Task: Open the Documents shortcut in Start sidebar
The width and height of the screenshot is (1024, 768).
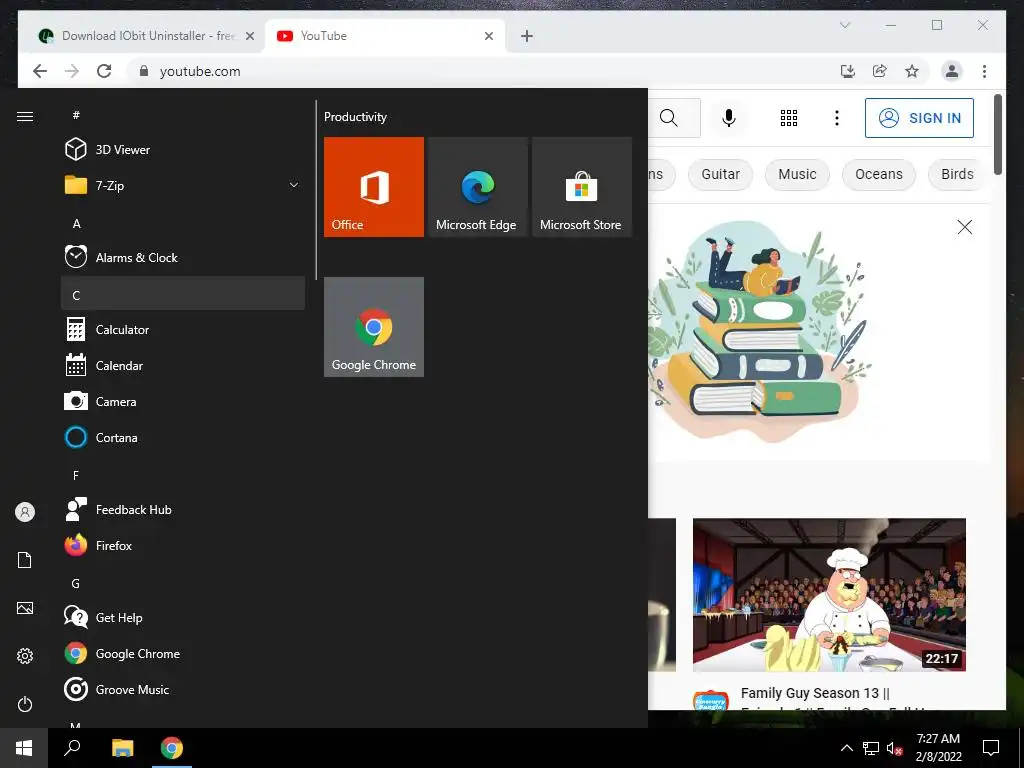Action: tap(25, 560)
